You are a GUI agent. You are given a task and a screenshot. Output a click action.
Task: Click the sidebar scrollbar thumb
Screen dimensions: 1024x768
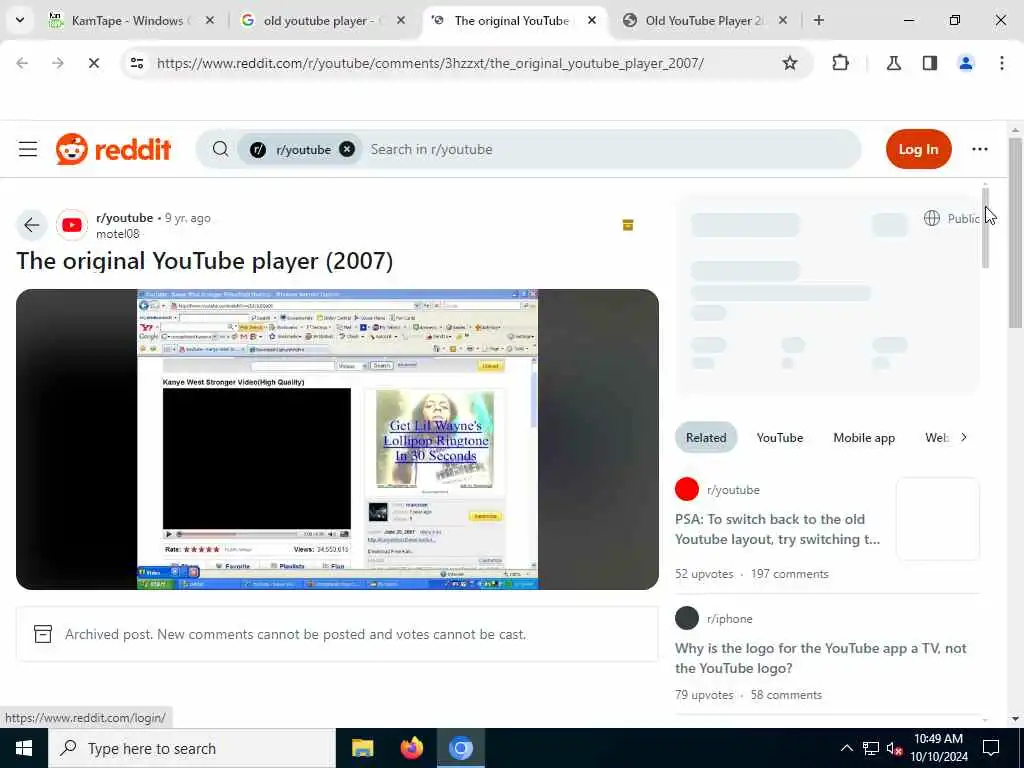pos(985,227)
